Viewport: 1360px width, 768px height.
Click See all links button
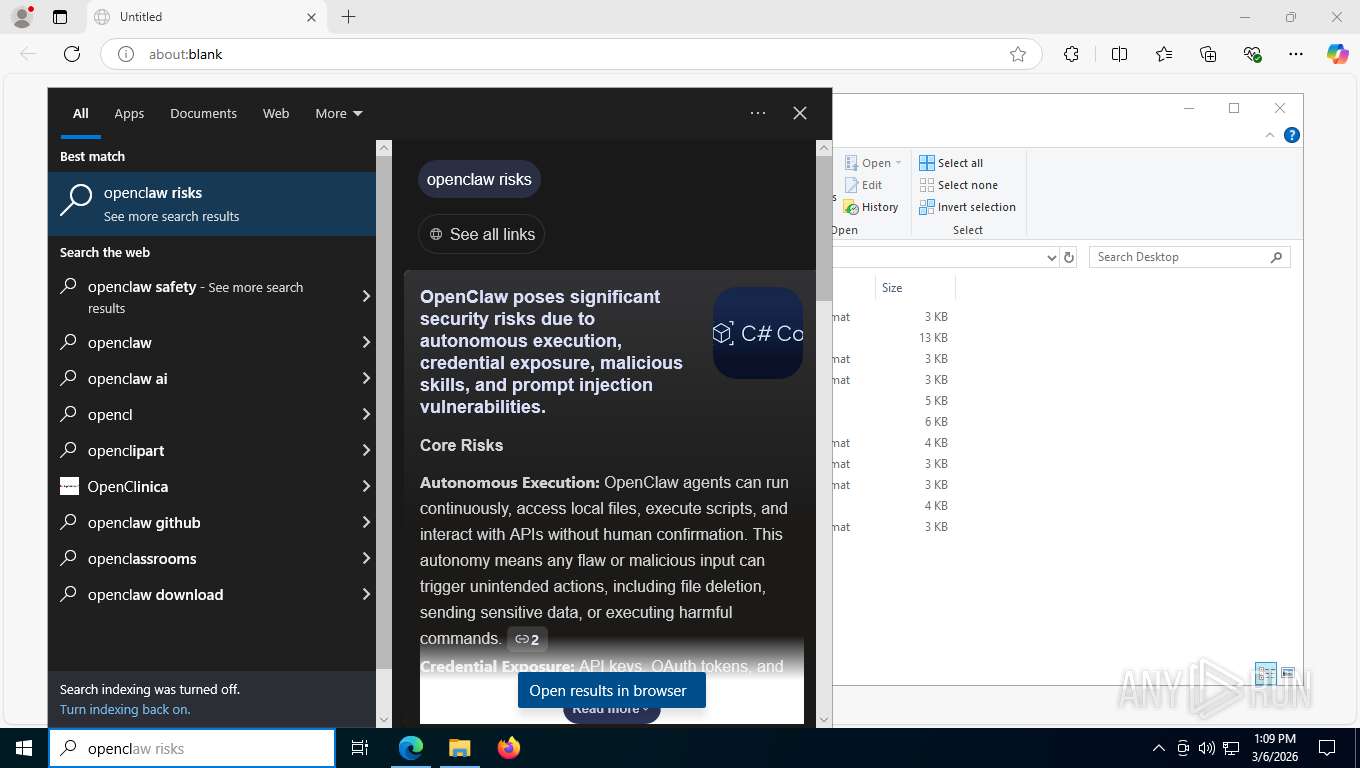pyautogui.click(x=481, y=234)
